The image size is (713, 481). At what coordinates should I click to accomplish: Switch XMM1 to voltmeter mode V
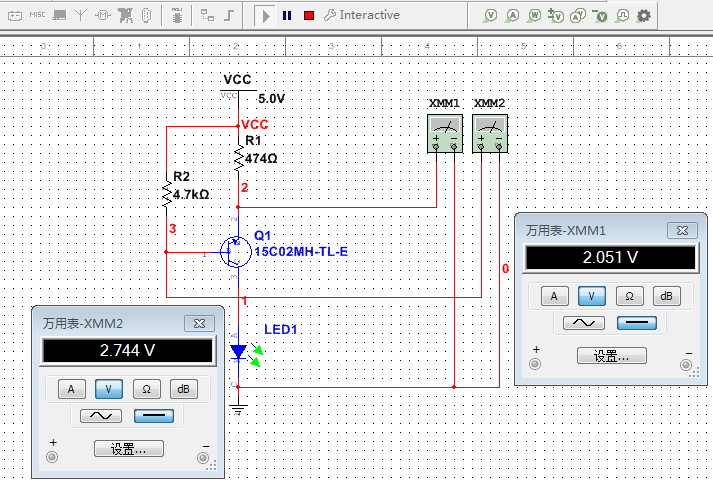(x=592, y=296)
